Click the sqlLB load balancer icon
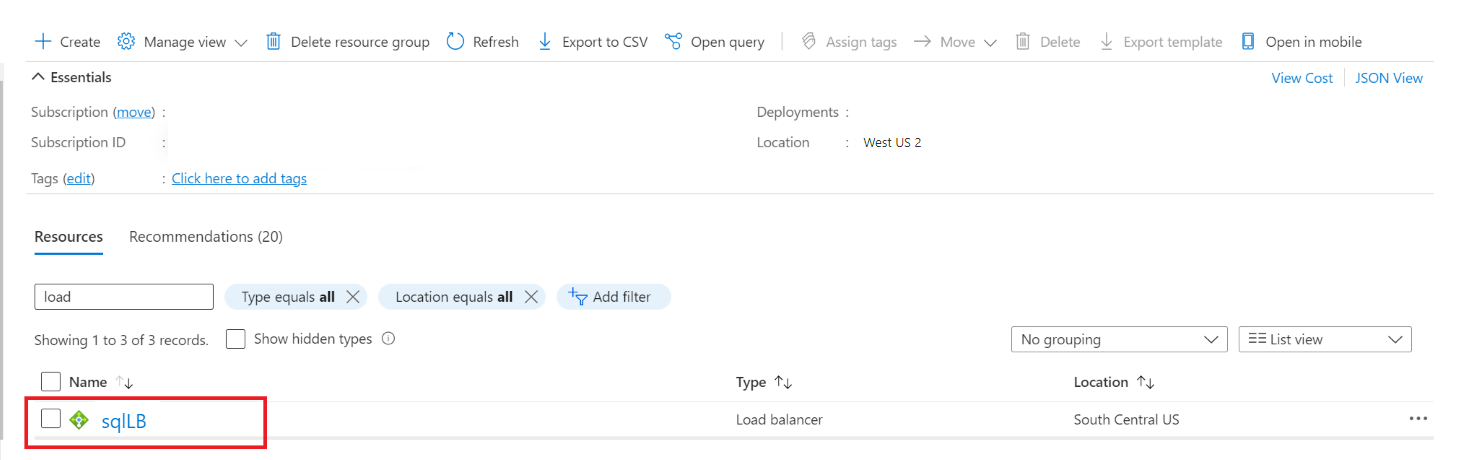 coord(79,420)
